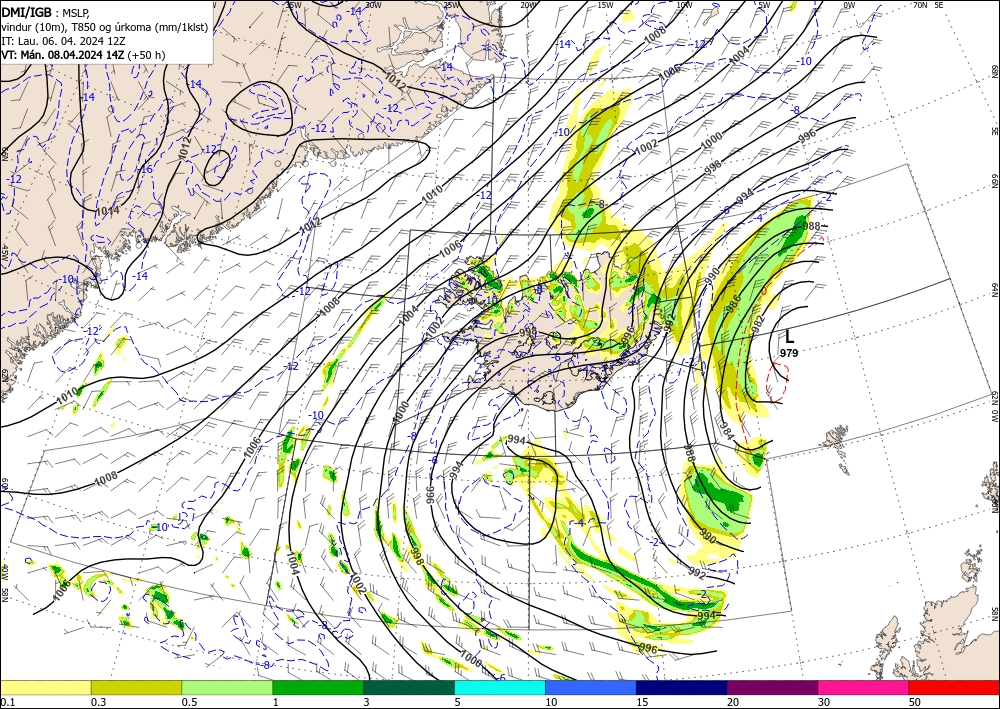Image resolution: width=1000 pixels, height=709 pixels.
Task: Pick the dark green 3–5 legend swatch
Action: (409, 687)
